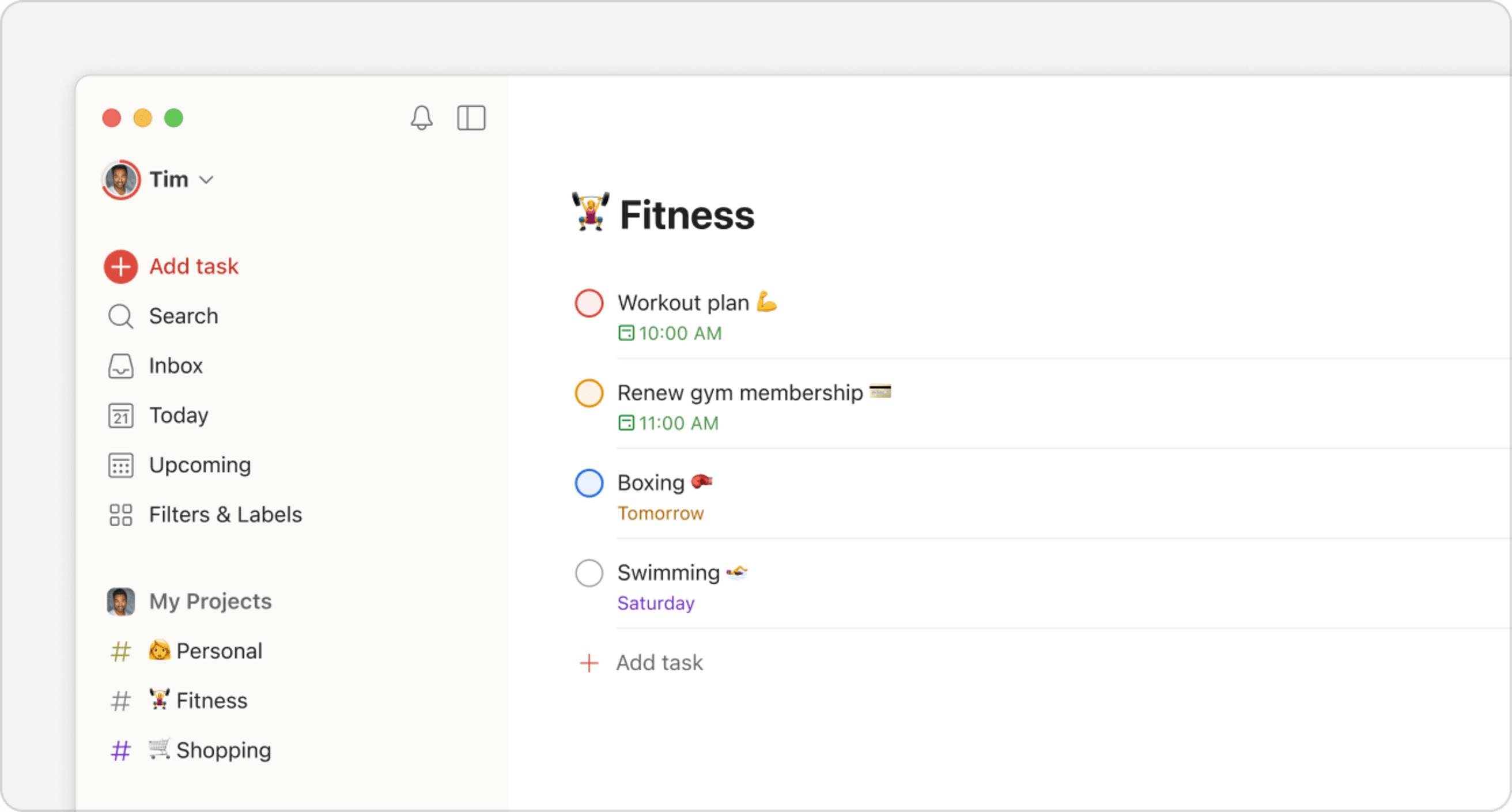The image size is (1512, 812).
Task: Click the red plus Add task icon
Action: [x=121, y=267]
